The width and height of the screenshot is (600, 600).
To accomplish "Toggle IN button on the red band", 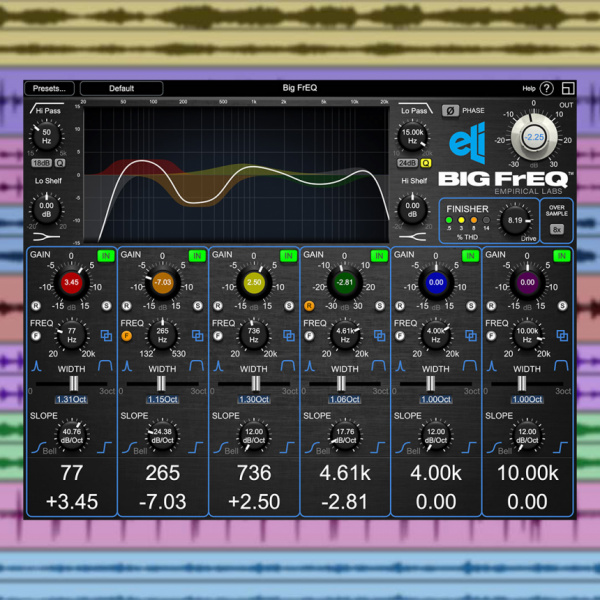I will [x=106, y=256].
